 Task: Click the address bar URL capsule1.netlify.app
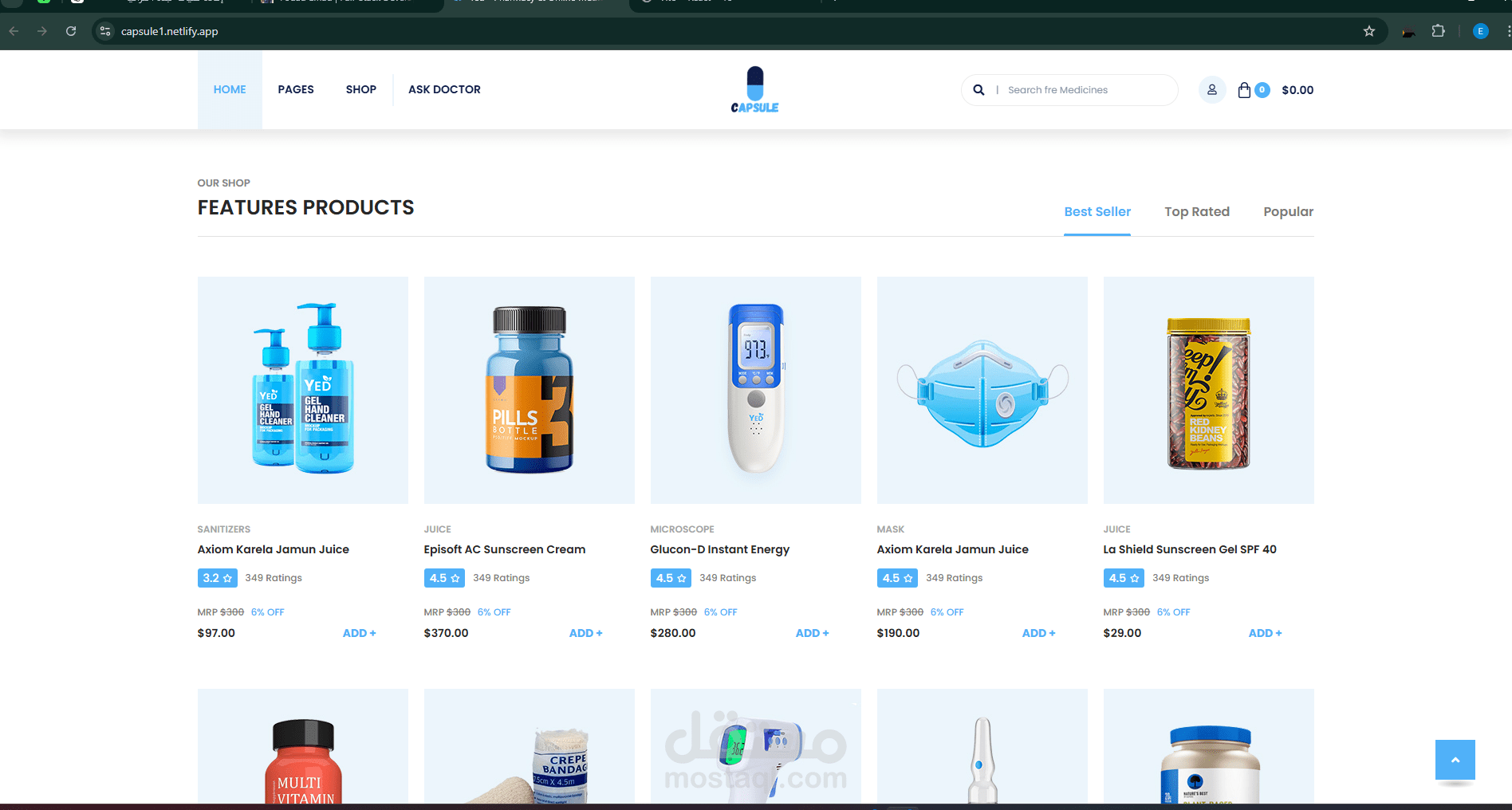coord(170,31)
